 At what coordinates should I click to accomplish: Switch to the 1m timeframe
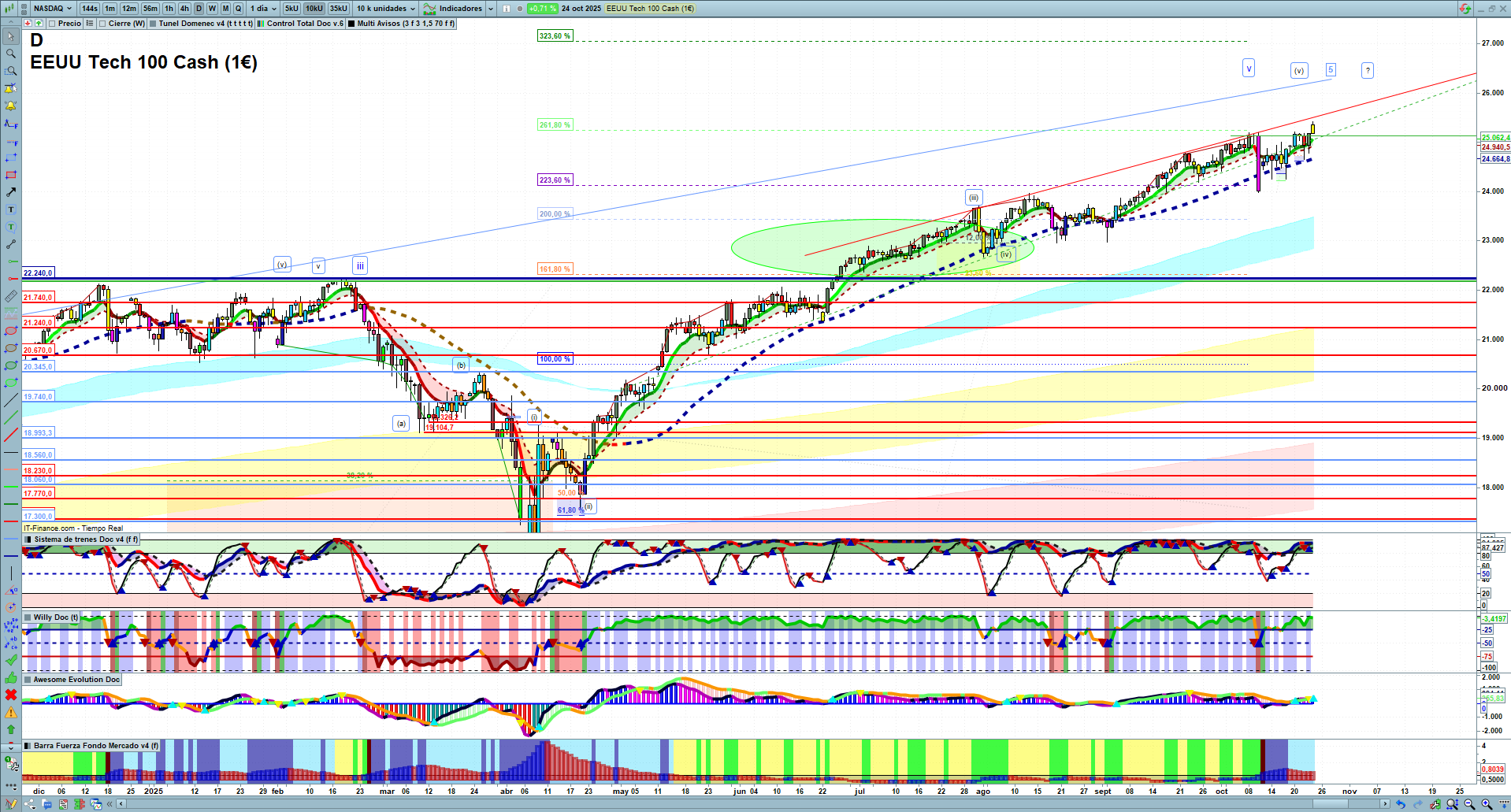(x=110, y=9)
